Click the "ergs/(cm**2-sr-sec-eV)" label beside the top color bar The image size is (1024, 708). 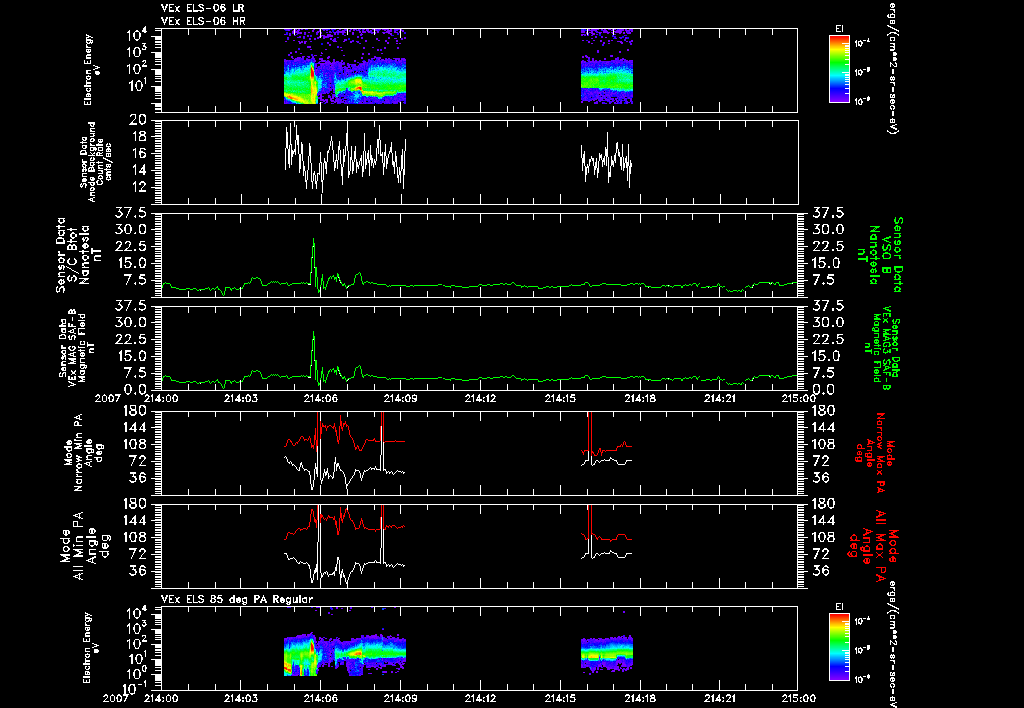click(x=891, y=68)
